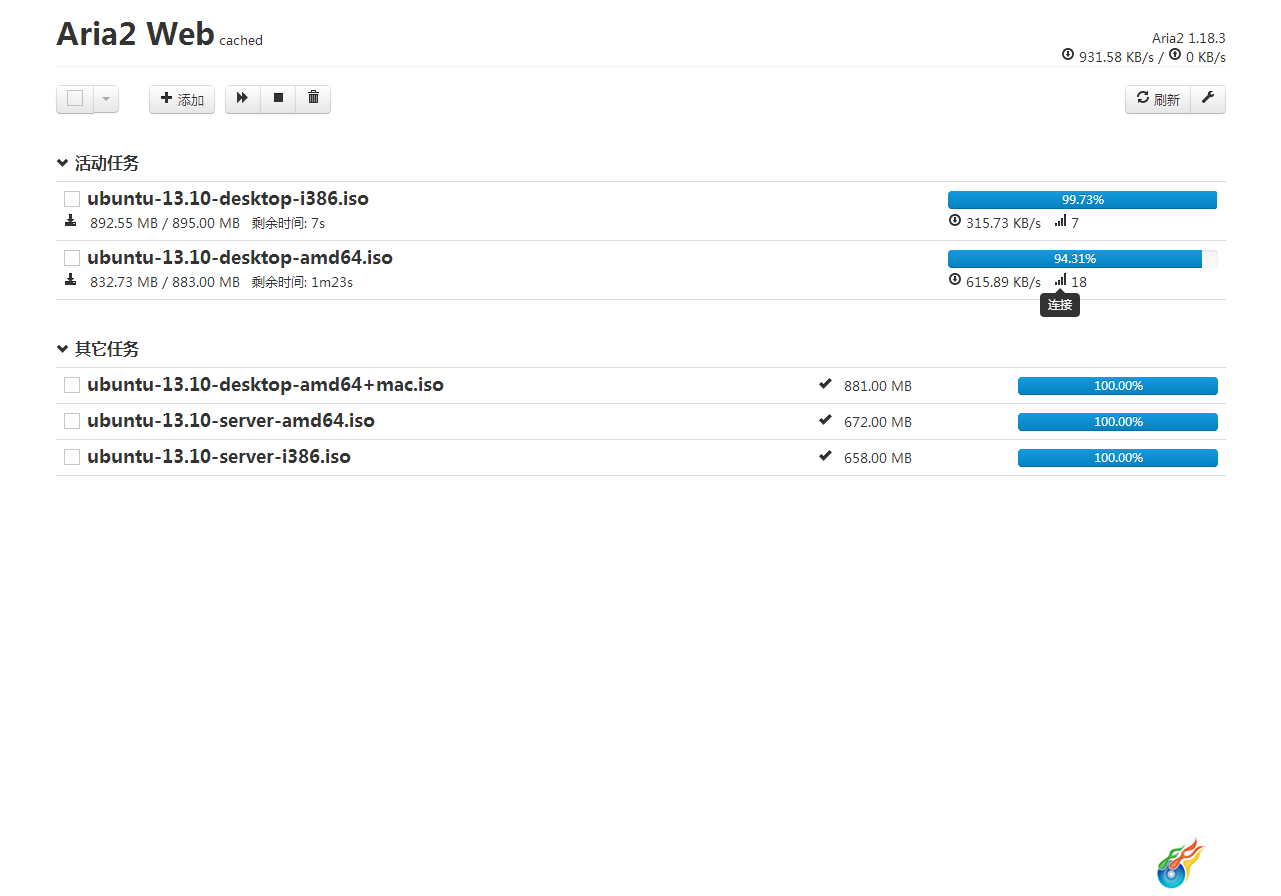Image resolution: width=1281 pixels, height=896 pixels.
Task: Click checkmark icon beside 881.00 MB
Action: coord(825,384)
